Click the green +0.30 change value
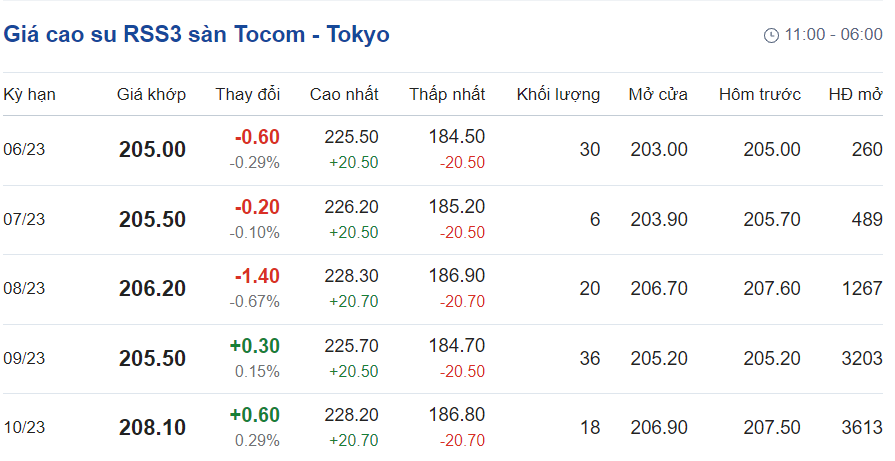Image resolution: width=895 pixels, height=461 pixels. pos(255,346)
